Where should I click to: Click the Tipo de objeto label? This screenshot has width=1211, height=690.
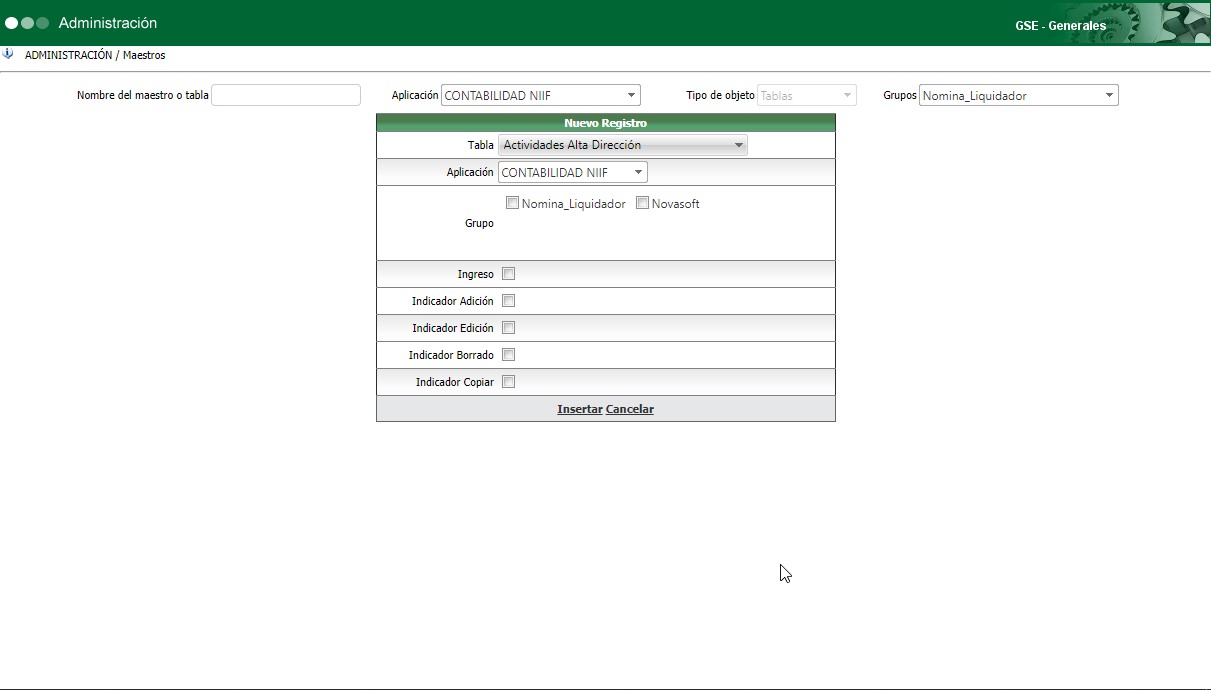720,96
